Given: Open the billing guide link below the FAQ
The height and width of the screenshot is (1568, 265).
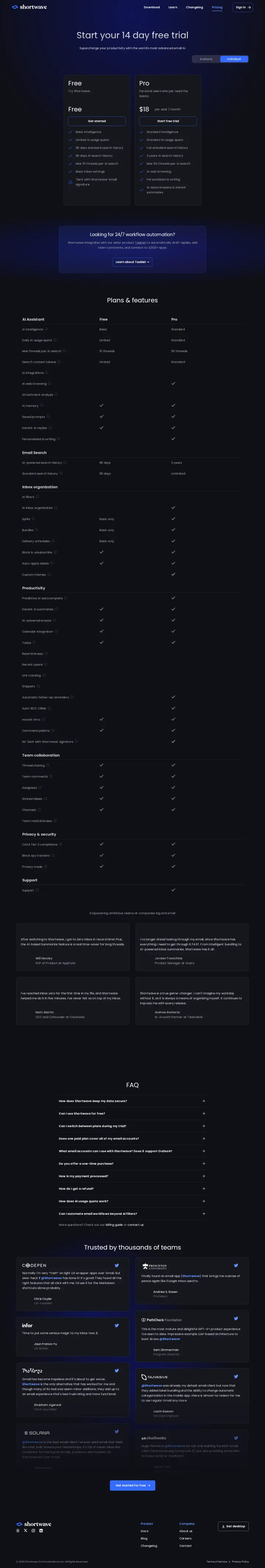Looking at the screenshot, I should pos(114,1224).
